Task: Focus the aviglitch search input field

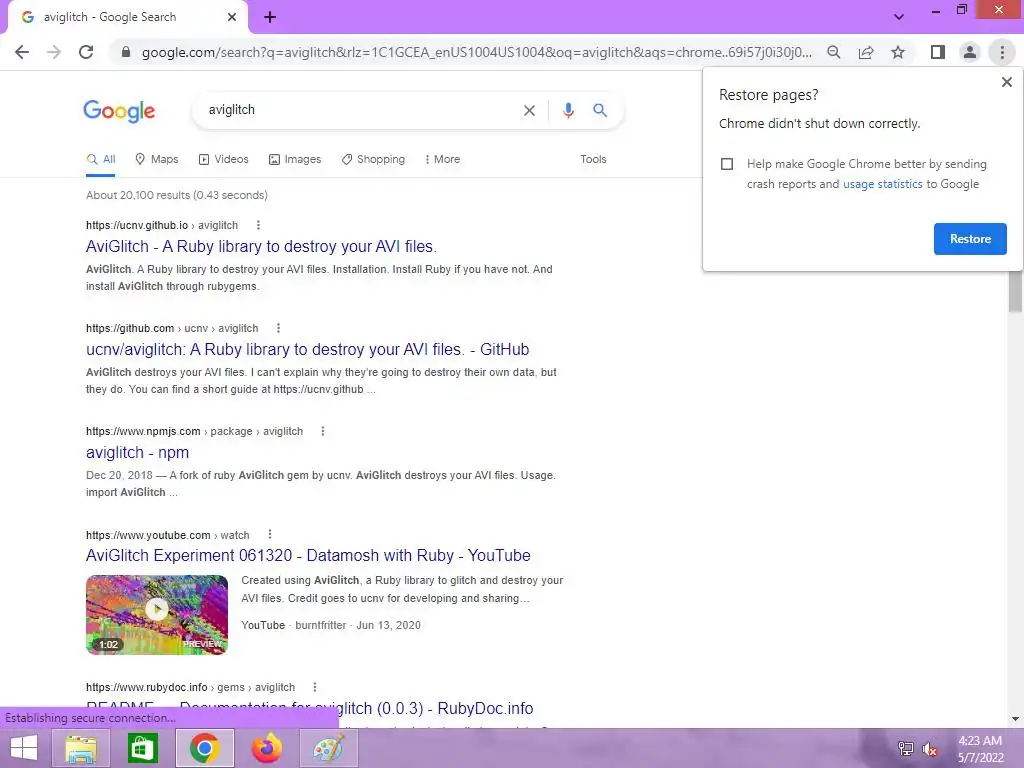Action: (x=359, y=110)
